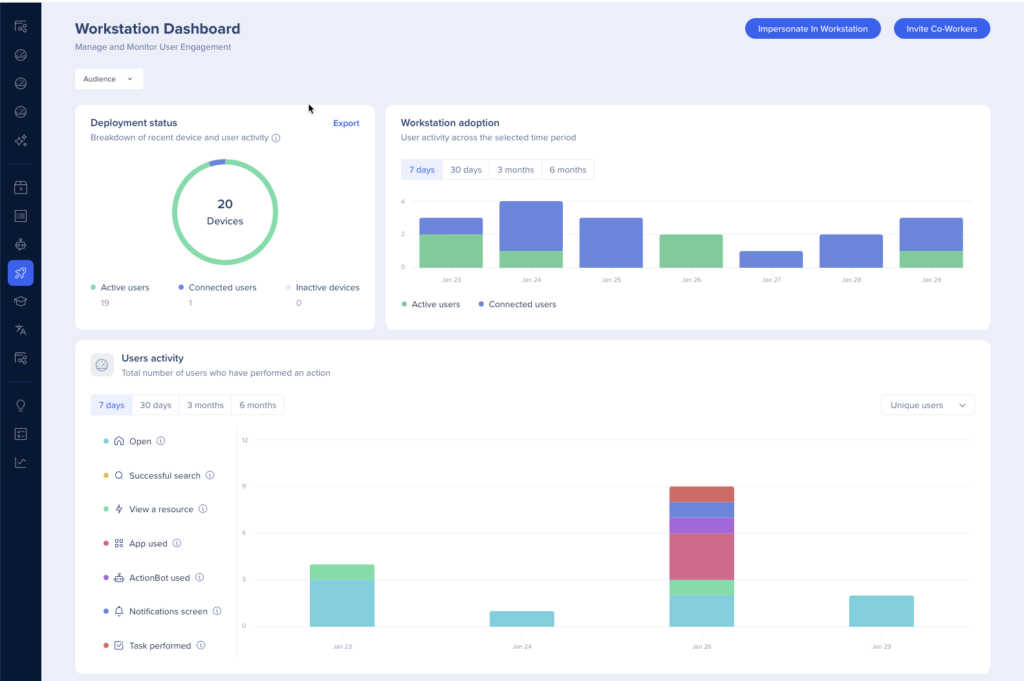Click the graduation cap sidebar icon
1024x681 pixels.
click(20, 301)
